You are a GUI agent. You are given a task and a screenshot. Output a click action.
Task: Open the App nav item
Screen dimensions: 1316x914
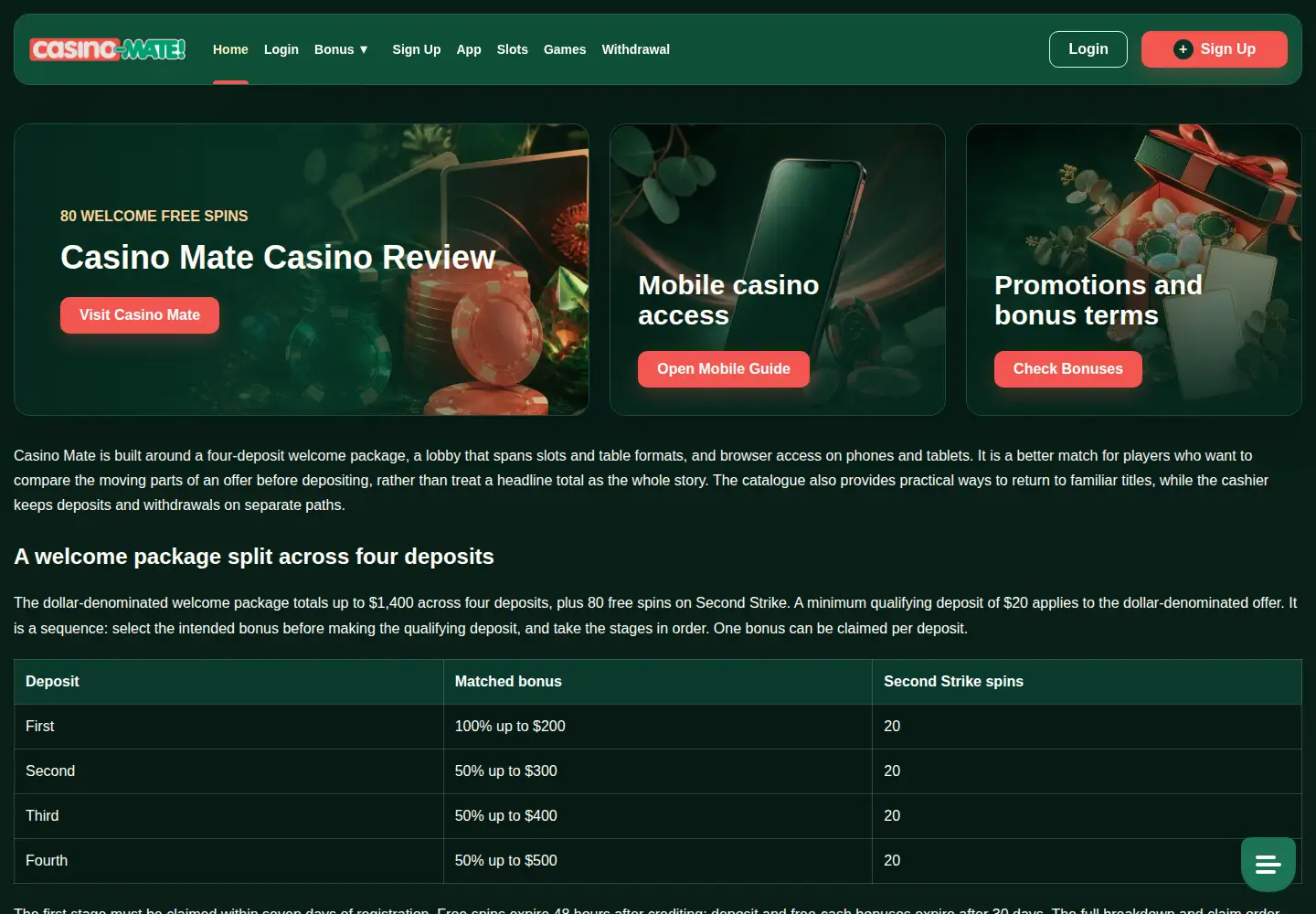(469, 49)
